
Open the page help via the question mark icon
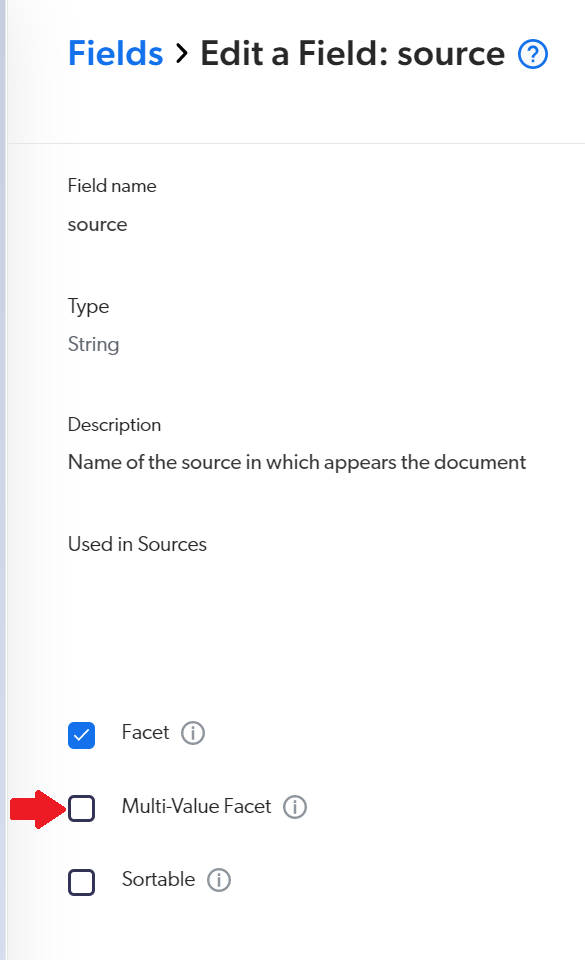coord(533,54)
